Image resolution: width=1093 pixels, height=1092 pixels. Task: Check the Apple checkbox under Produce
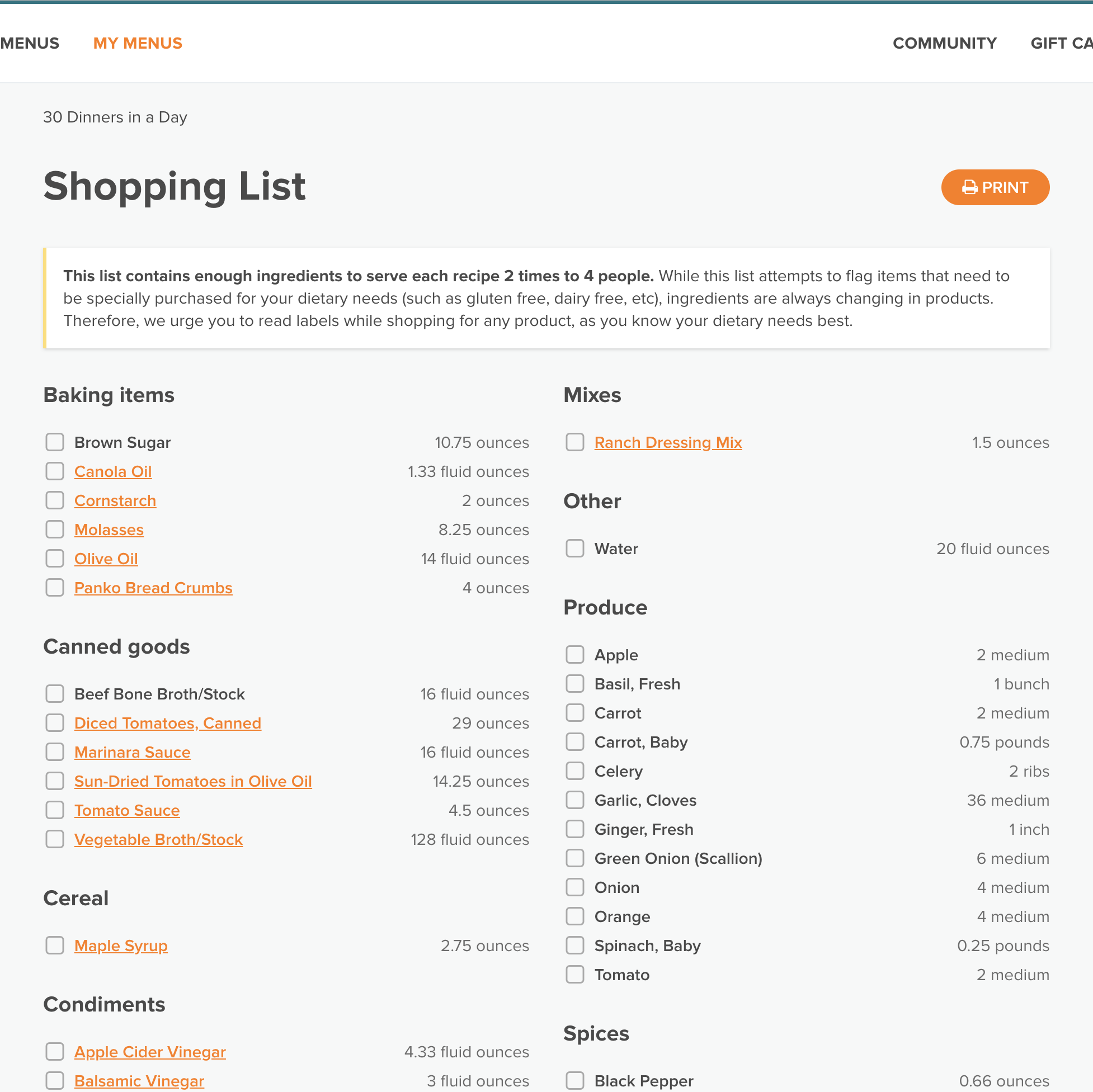tap(575, 654)
